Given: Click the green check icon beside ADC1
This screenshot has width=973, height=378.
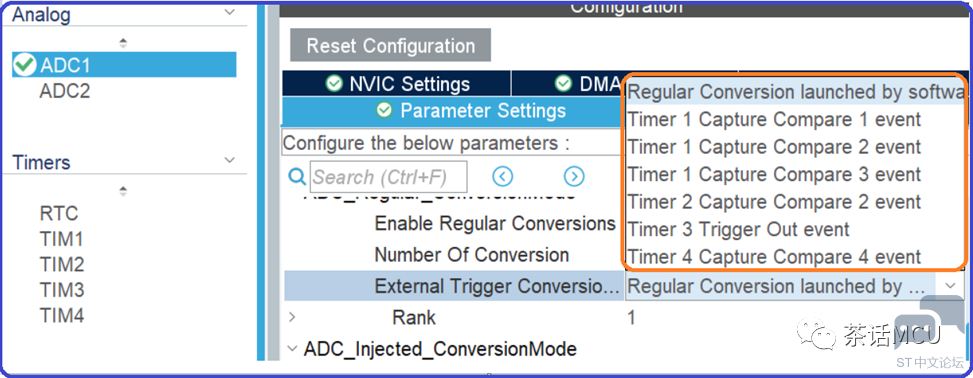Looking at the screenshot, I should click(25, 64).
